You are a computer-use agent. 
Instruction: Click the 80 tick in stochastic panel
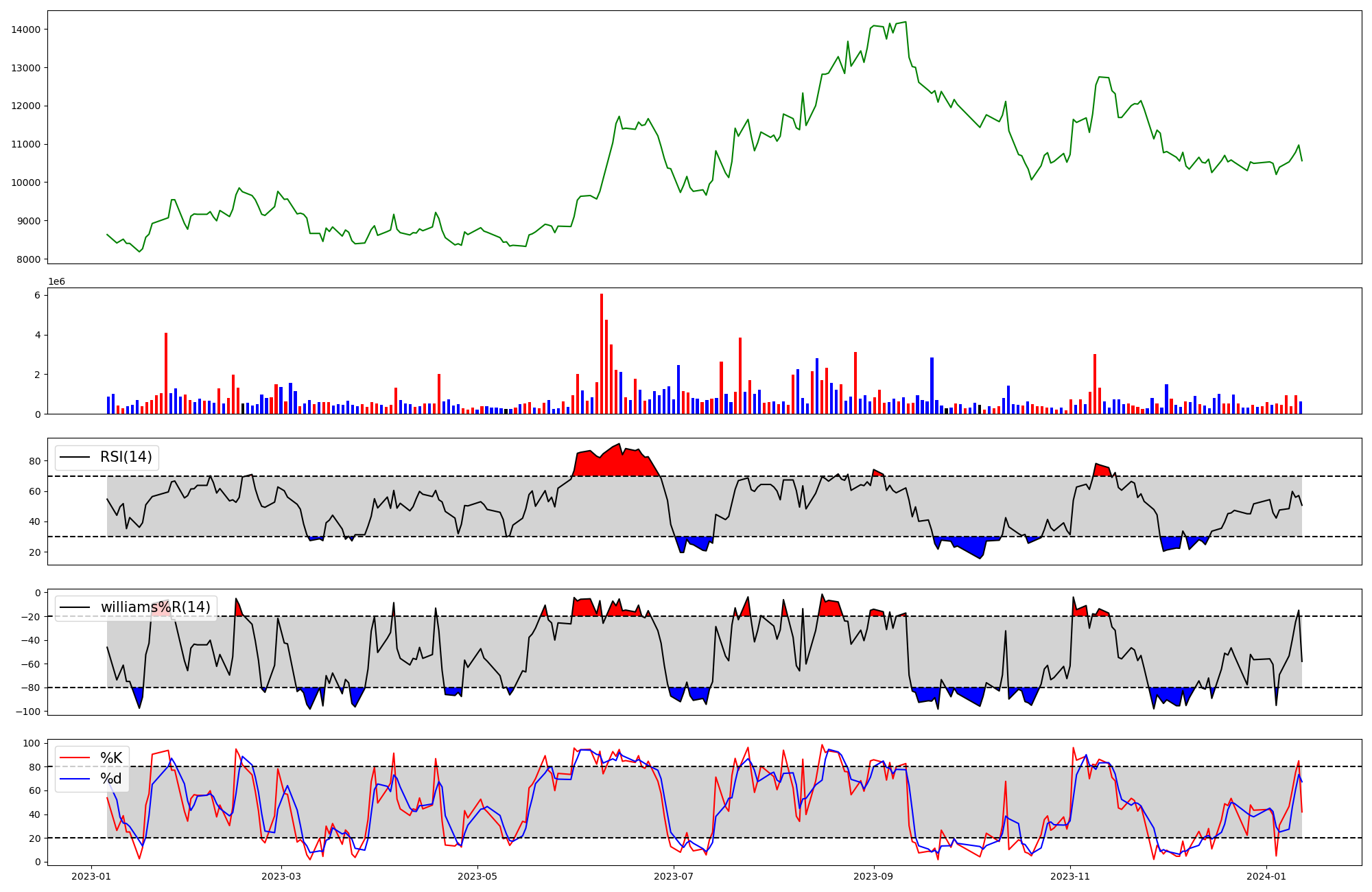34,767
